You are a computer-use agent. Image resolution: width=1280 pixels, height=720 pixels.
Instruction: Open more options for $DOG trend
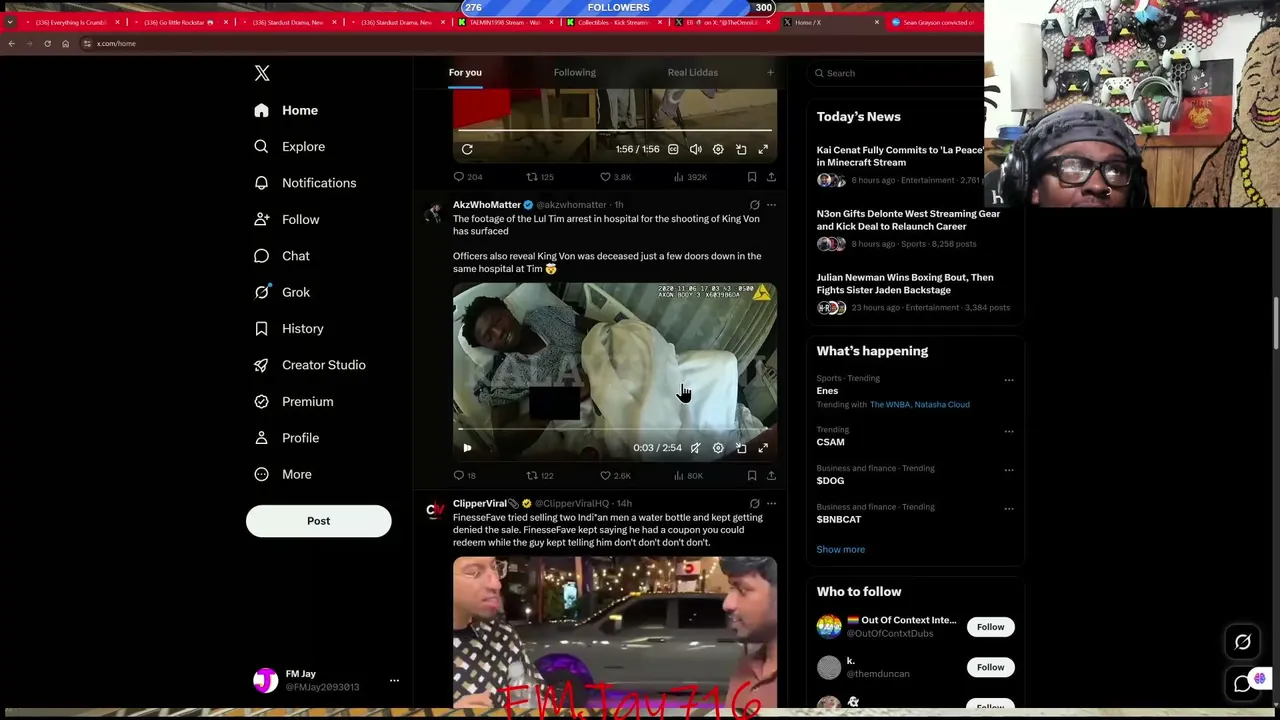[1009, 470]
